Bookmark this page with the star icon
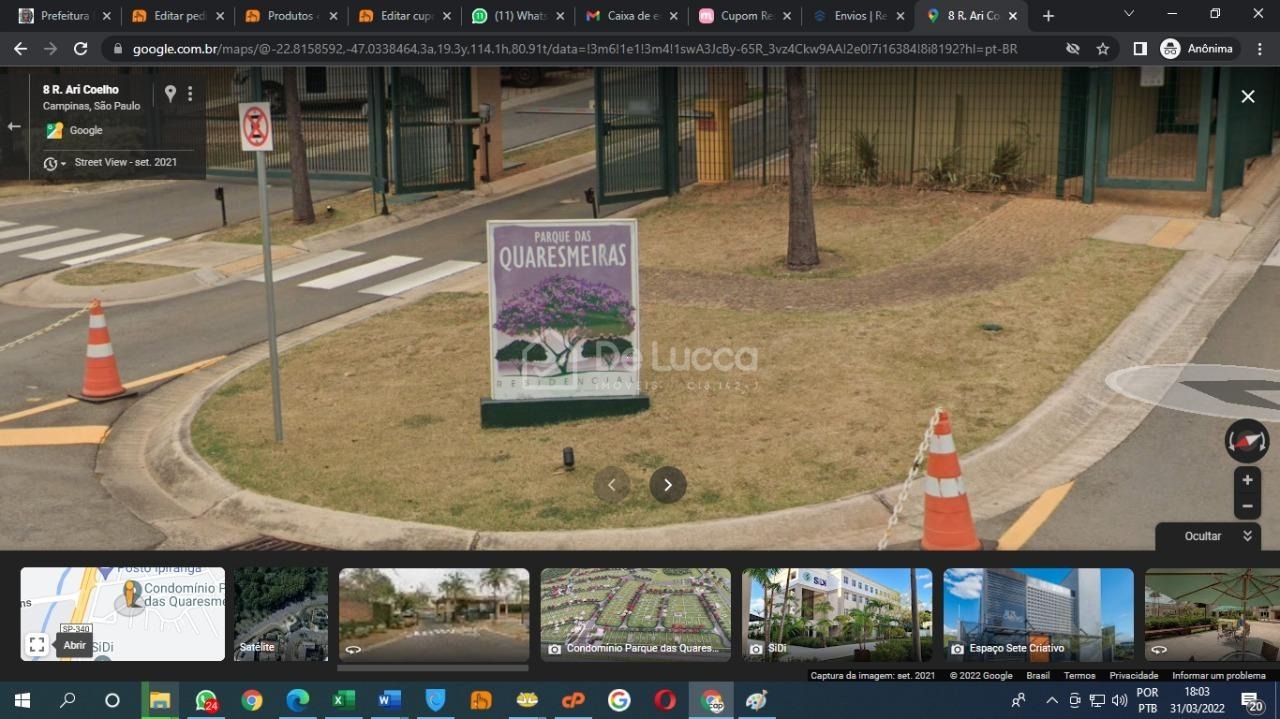The image size is (1280, 719). click(1103, 49)
